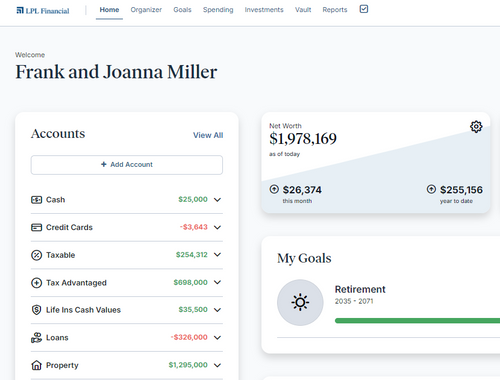
Task: Click the -$3,643 Credit Cards balance
Action: pos(194,227)
